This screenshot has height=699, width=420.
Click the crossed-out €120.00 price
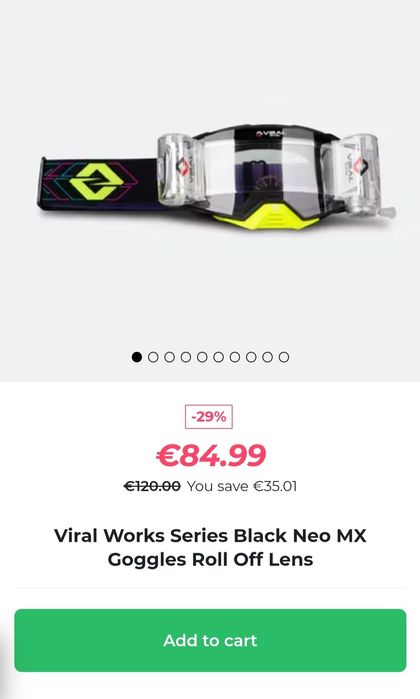[152, 486]
